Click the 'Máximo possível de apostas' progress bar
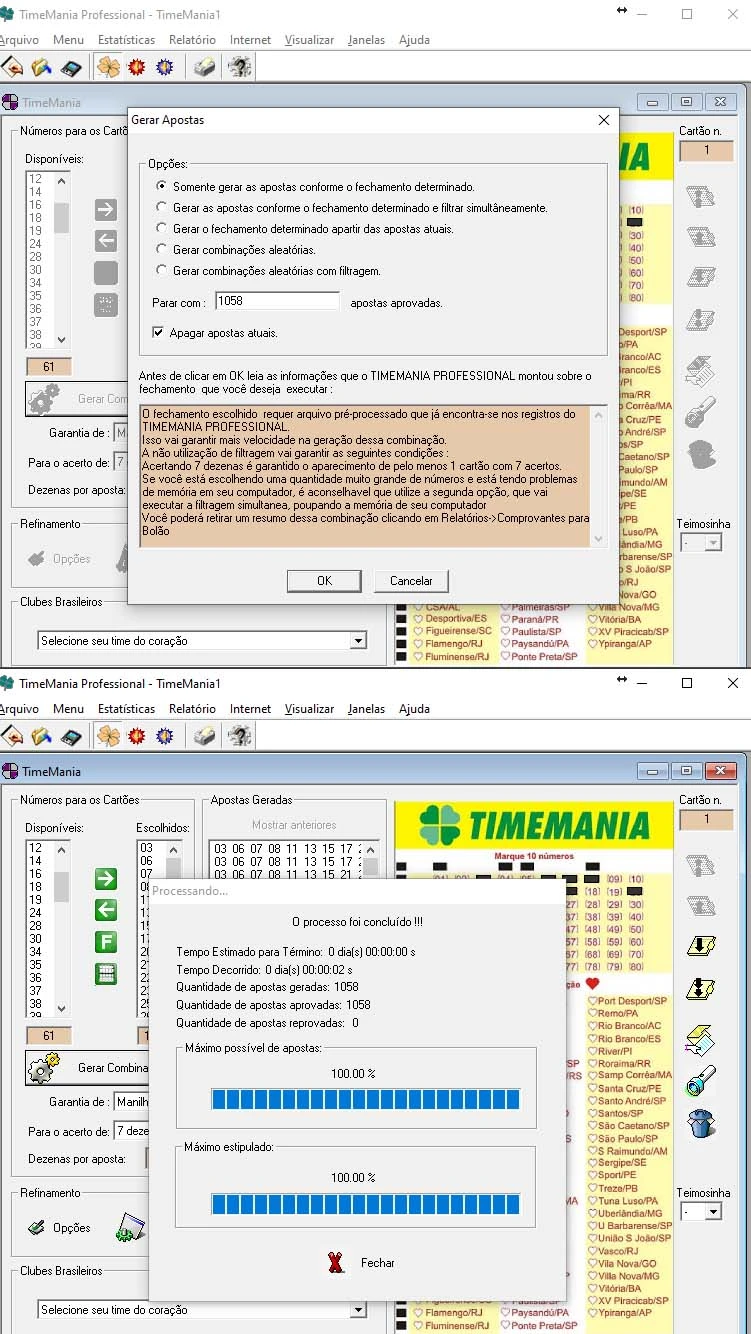This screenshot has width=751, height=1334. pyautogui.click(x=365, y=1100)
